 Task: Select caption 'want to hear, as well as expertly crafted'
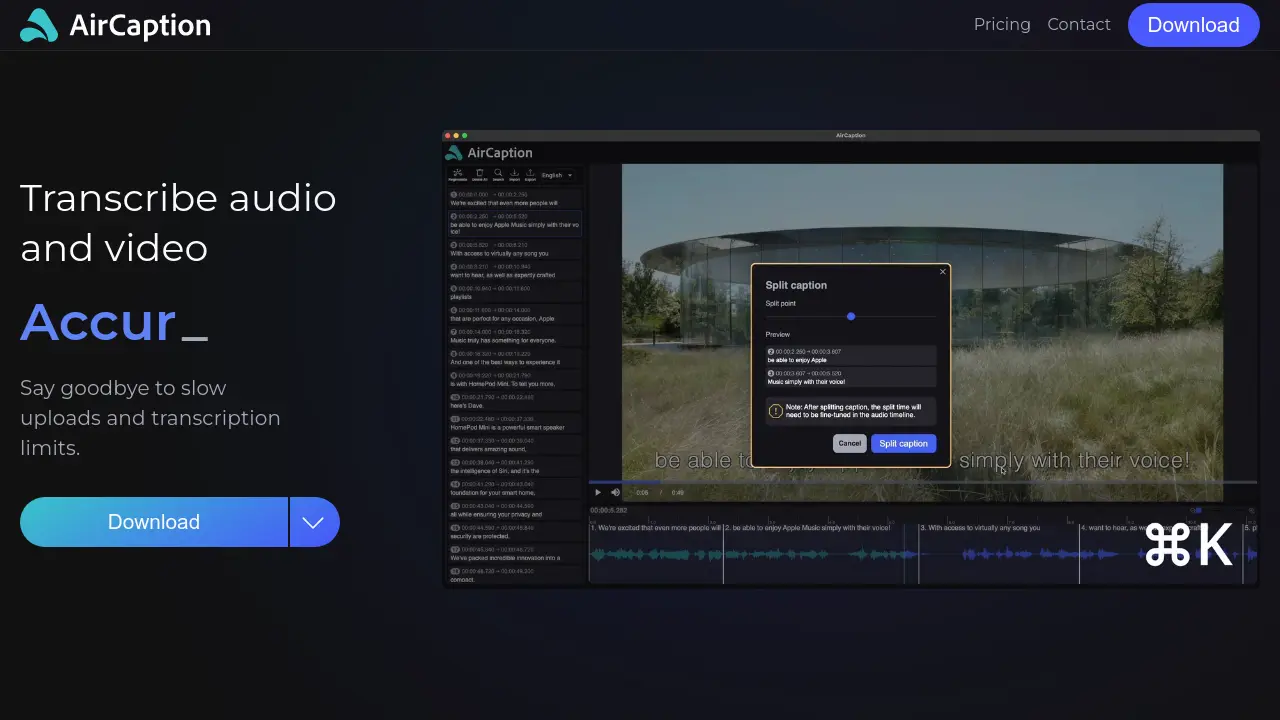pos(514,271)
